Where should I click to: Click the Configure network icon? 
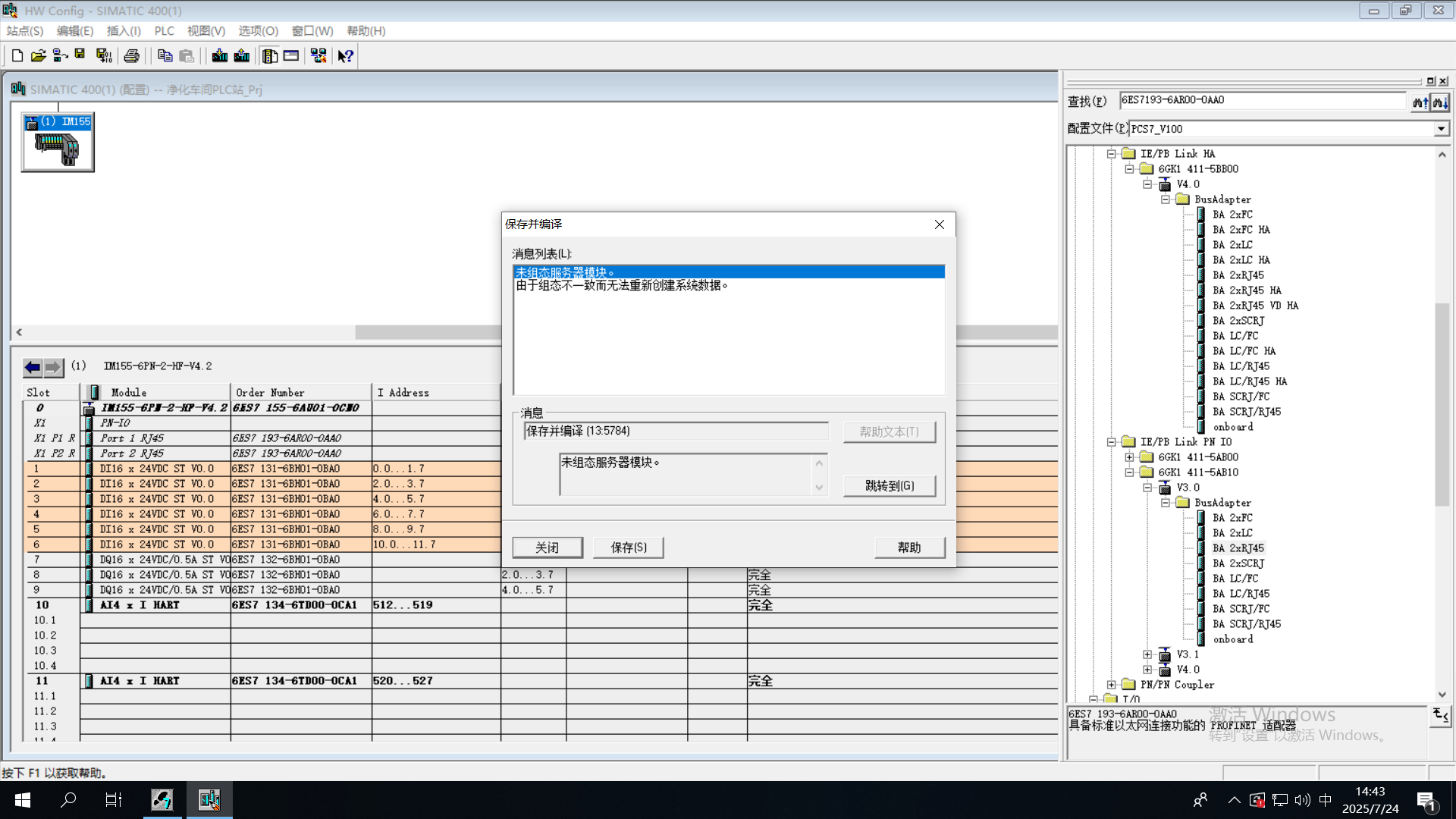(x=318, y=55)
